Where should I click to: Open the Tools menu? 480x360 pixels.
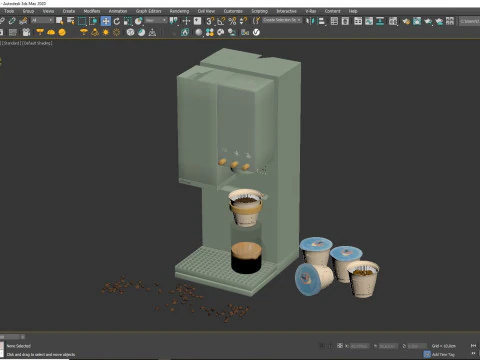tap(9, 11)
